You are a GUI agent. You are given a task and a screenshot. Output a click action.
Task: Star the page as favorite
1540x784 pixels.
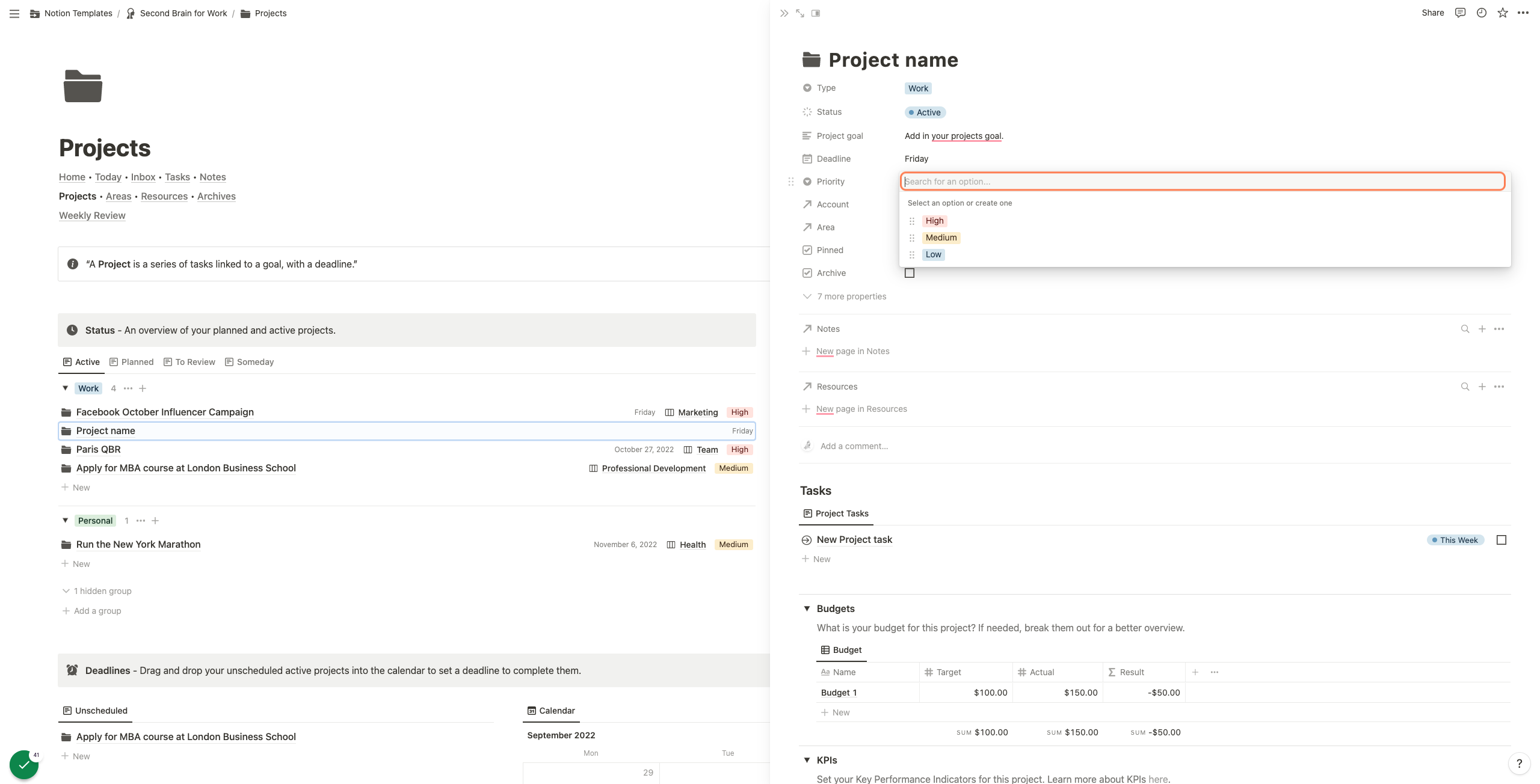1503,13
